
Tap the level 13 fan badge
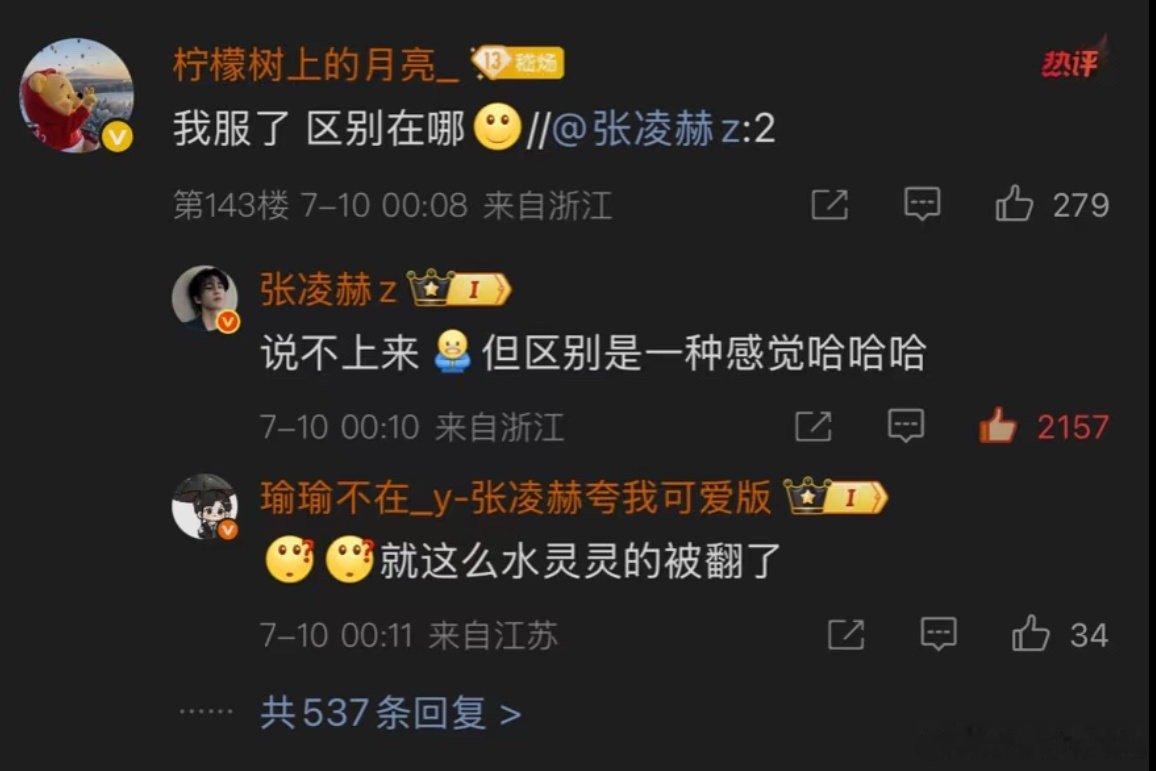[x=518, y=63]
